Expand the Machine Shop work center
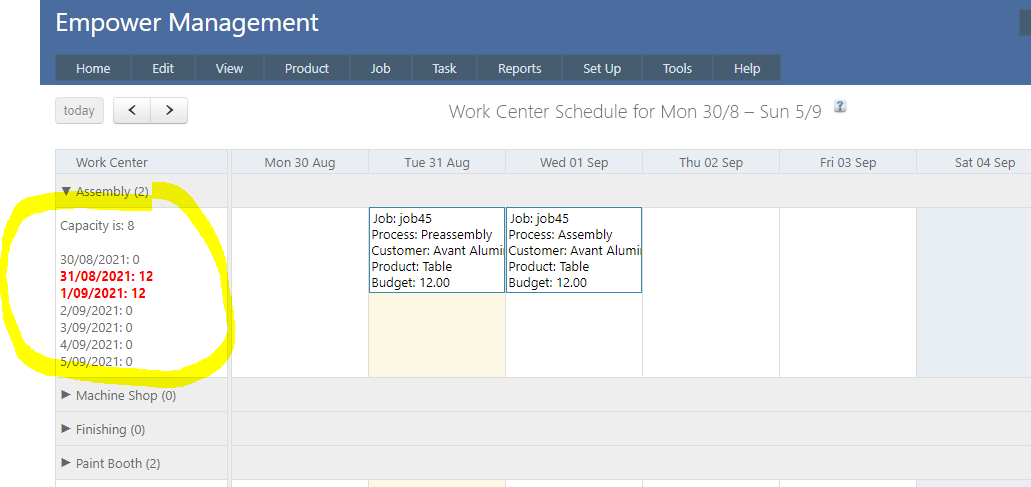 [x=67, y=395]
